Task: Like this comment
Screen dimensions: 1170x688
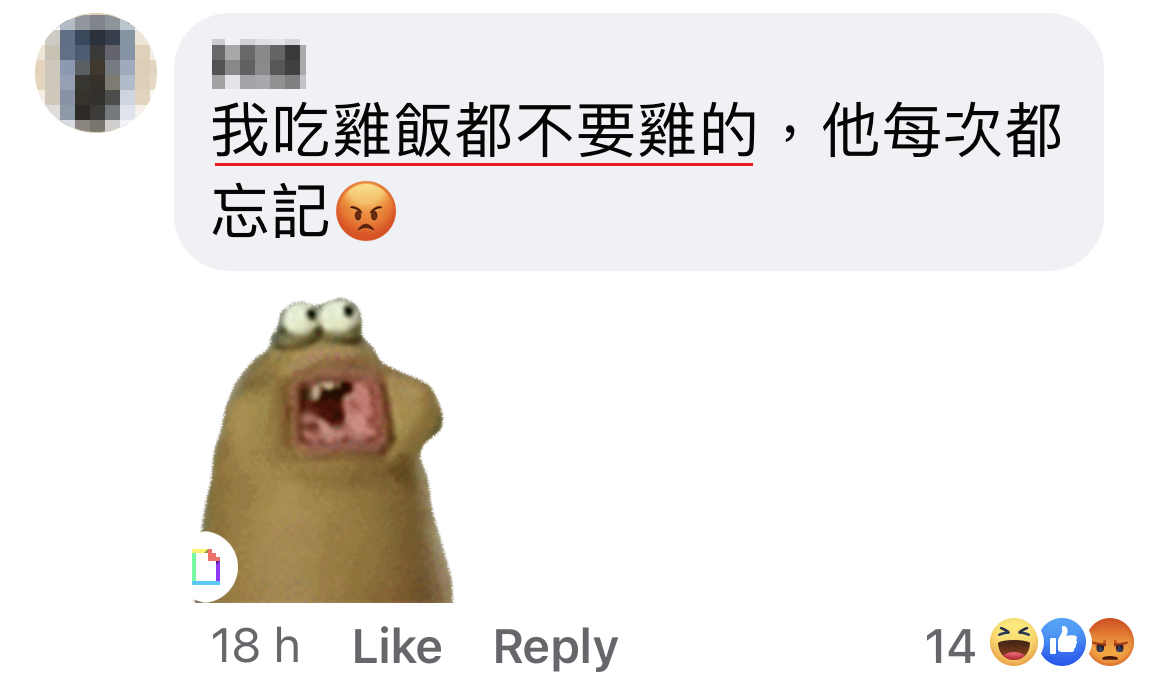Action: pos(397,646)
